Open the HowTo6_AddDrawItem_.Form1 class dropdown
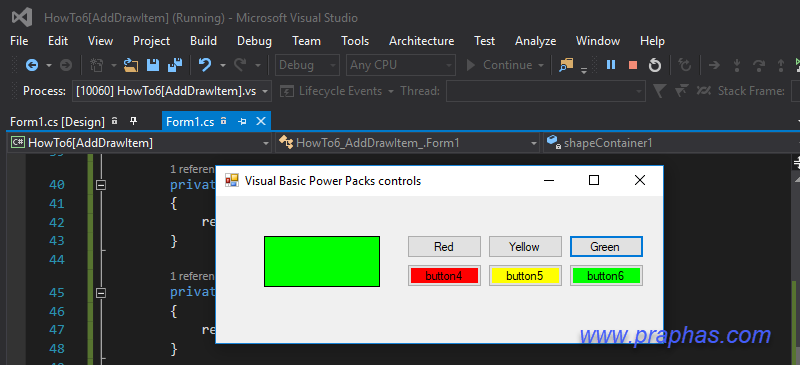 tap(407, 143)
